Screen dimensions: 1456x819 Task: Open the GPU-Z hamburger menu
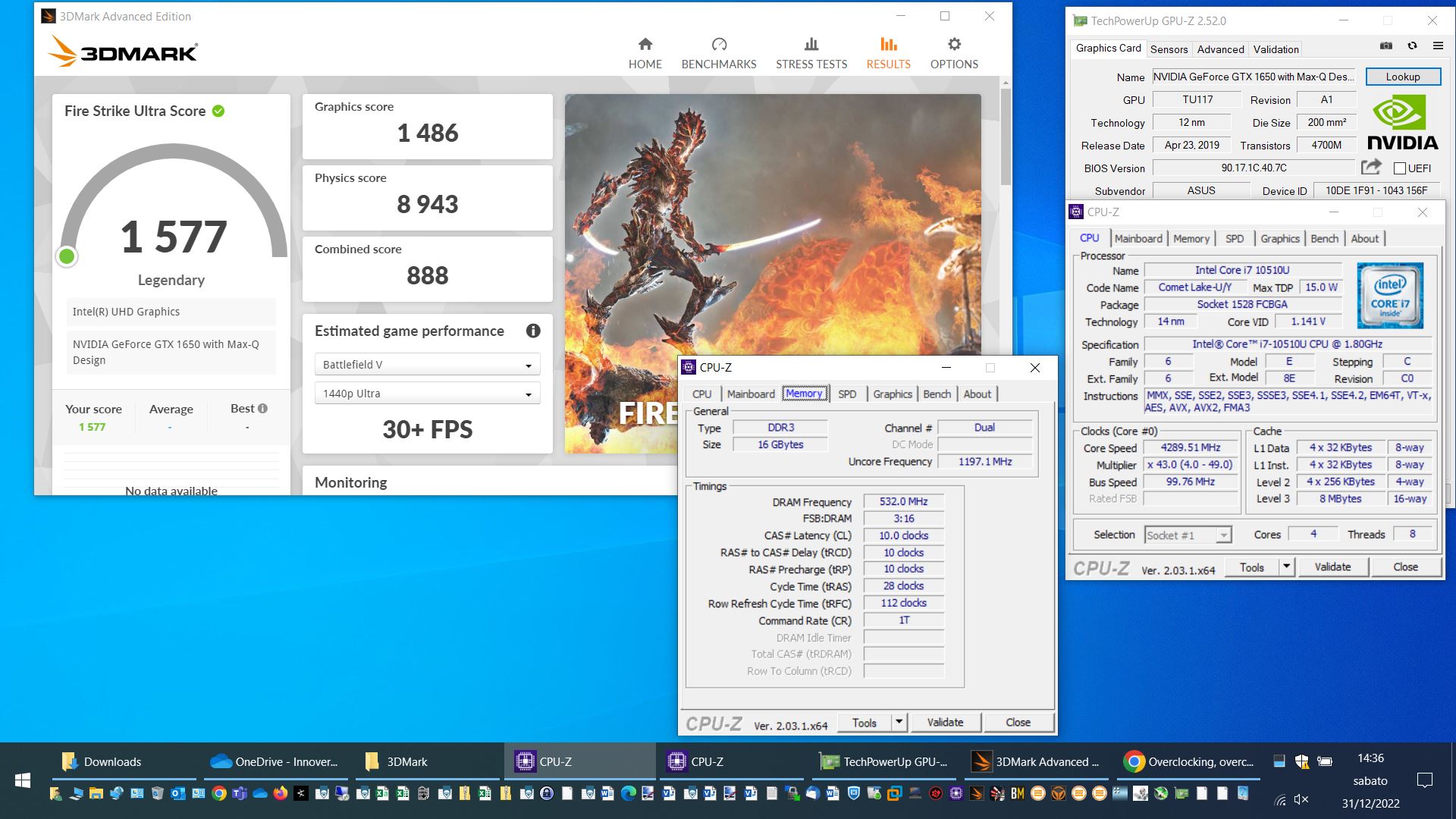pyautogui.click(x=1438, y=45)
